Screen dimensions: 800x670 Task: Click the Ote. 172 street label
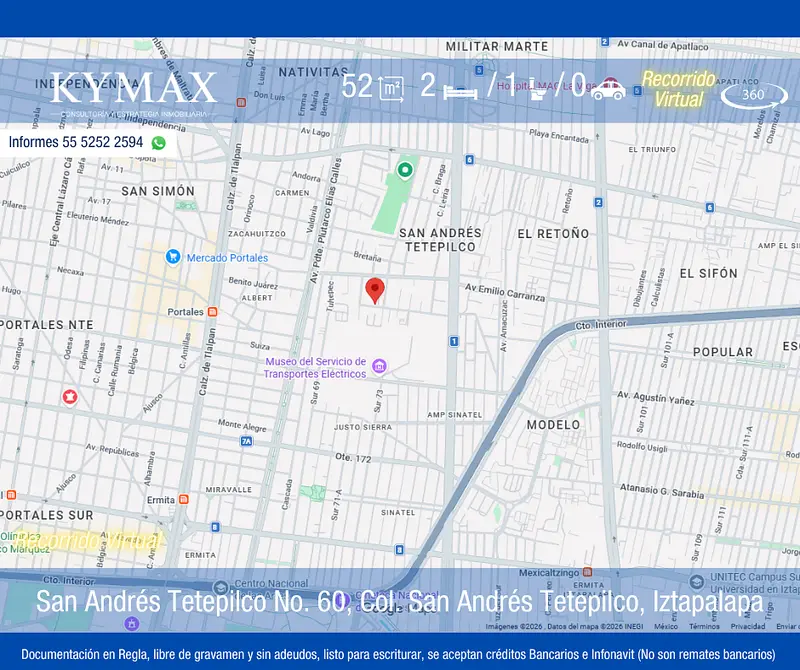click(x=353, y=458)
